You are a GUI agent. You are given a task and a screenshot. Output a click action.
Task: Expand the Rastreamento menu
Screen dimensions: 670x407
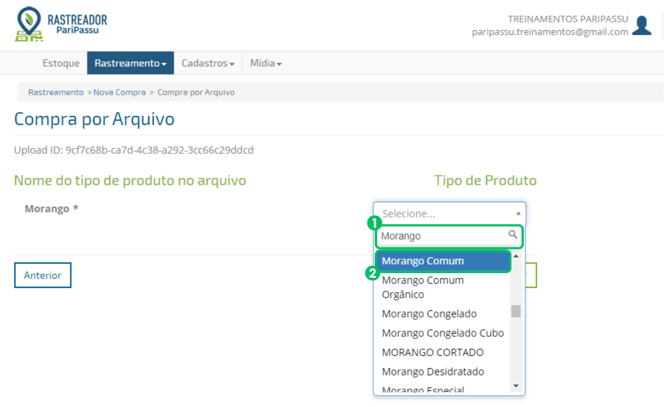[x=130, y=64]
